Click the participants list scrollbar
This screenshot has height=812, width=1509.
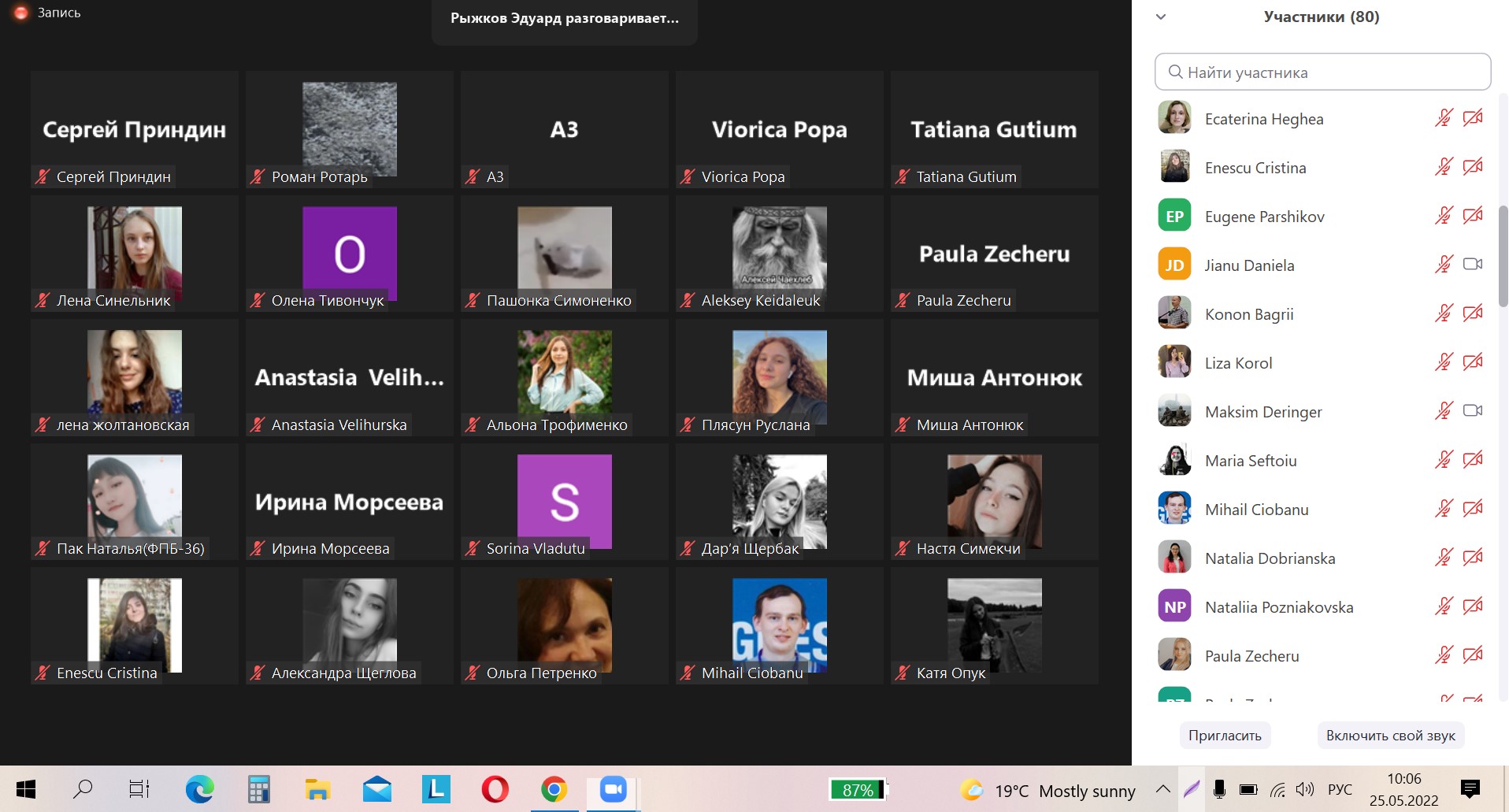pyautogui.click(x=1503, y=256)
